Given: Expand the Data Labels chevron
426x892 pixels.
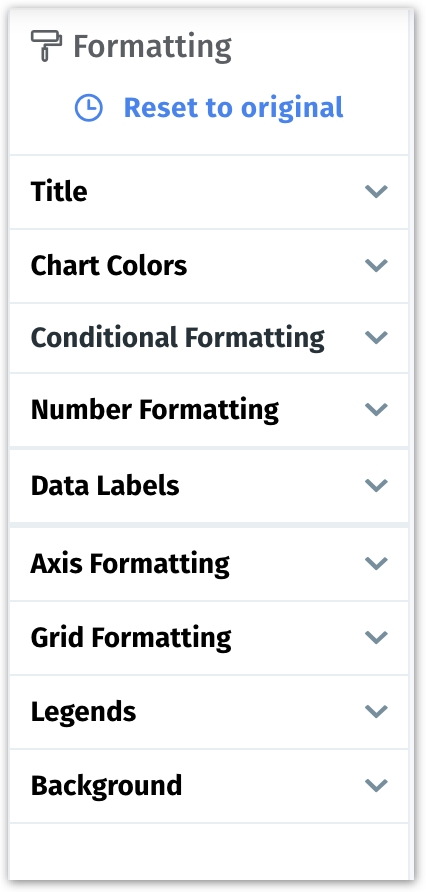Looking at the screenshot, I should pyautogui.click(x=376, y=485).
